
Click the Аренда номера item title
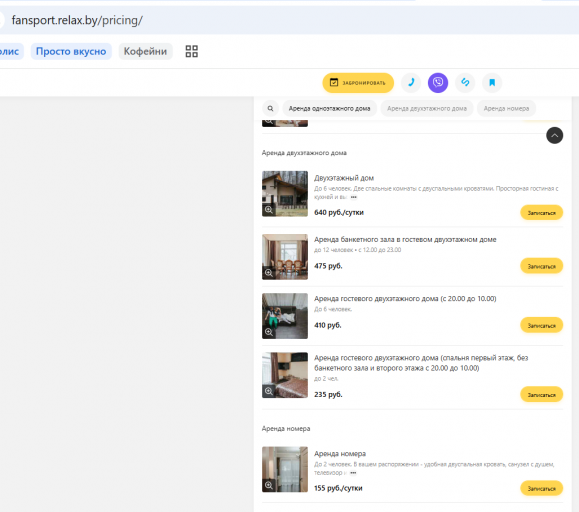[340, 454]
